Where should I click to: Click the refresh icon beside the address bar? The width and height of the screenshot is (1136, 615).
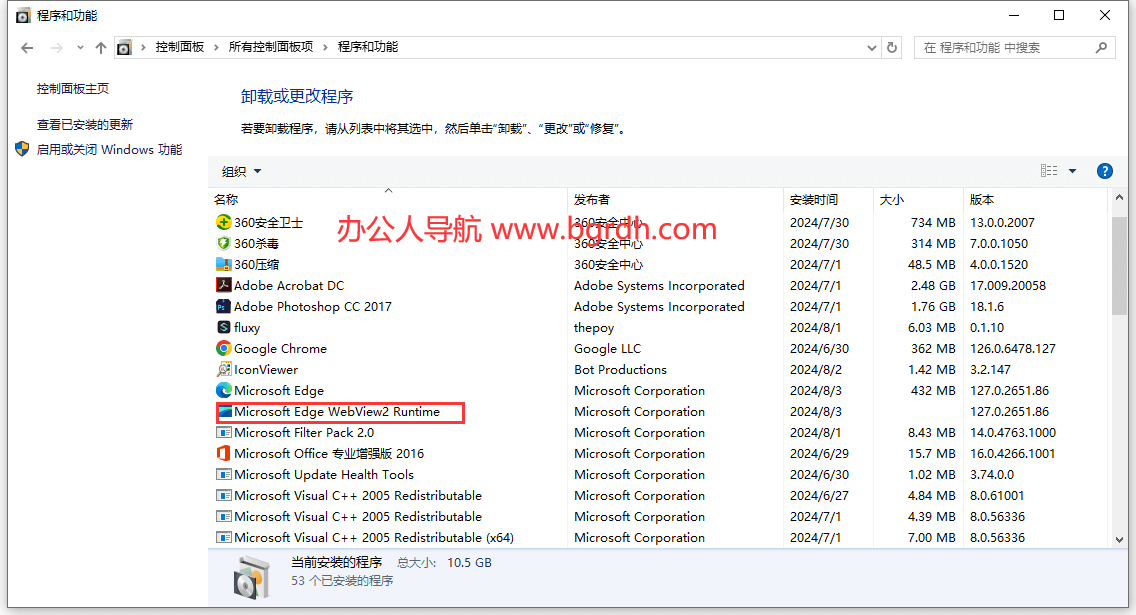click(x=891, y=47)
